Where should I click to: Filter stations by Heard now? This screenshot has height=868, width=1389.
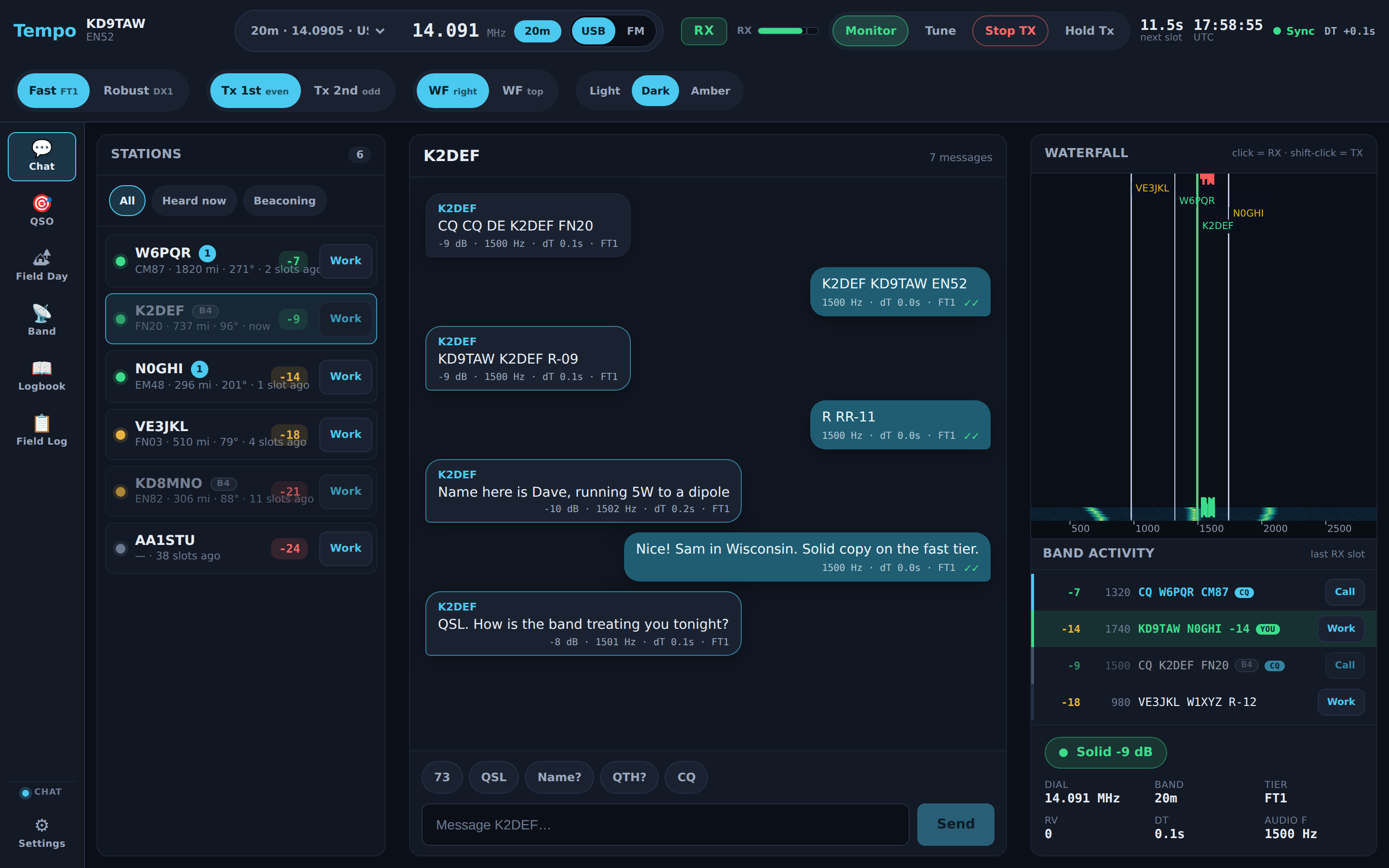(x=194, y=201)
